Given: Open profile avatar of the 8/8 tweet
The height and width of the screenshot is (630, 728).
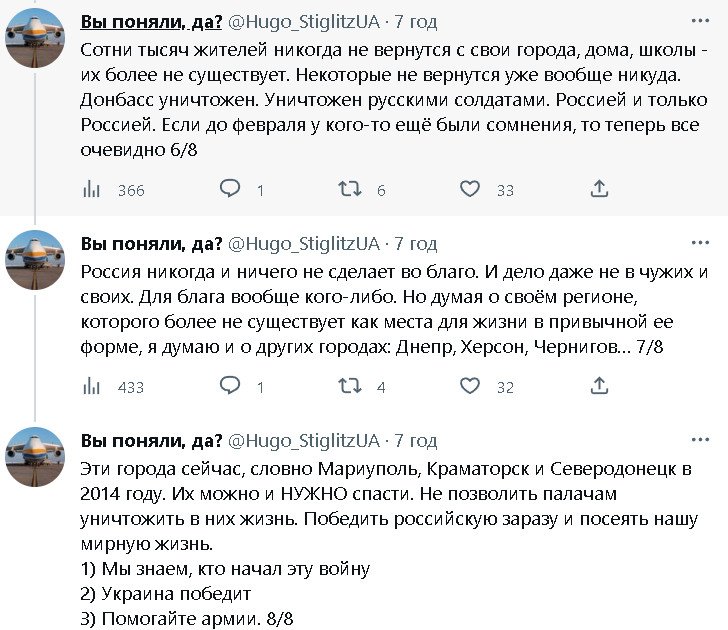Looking at the screenshot, I should [35, 456].
